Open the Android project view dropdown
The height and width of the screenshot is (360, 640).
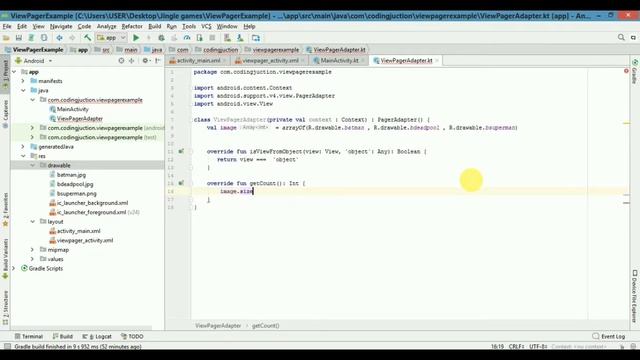pos(33,61)
